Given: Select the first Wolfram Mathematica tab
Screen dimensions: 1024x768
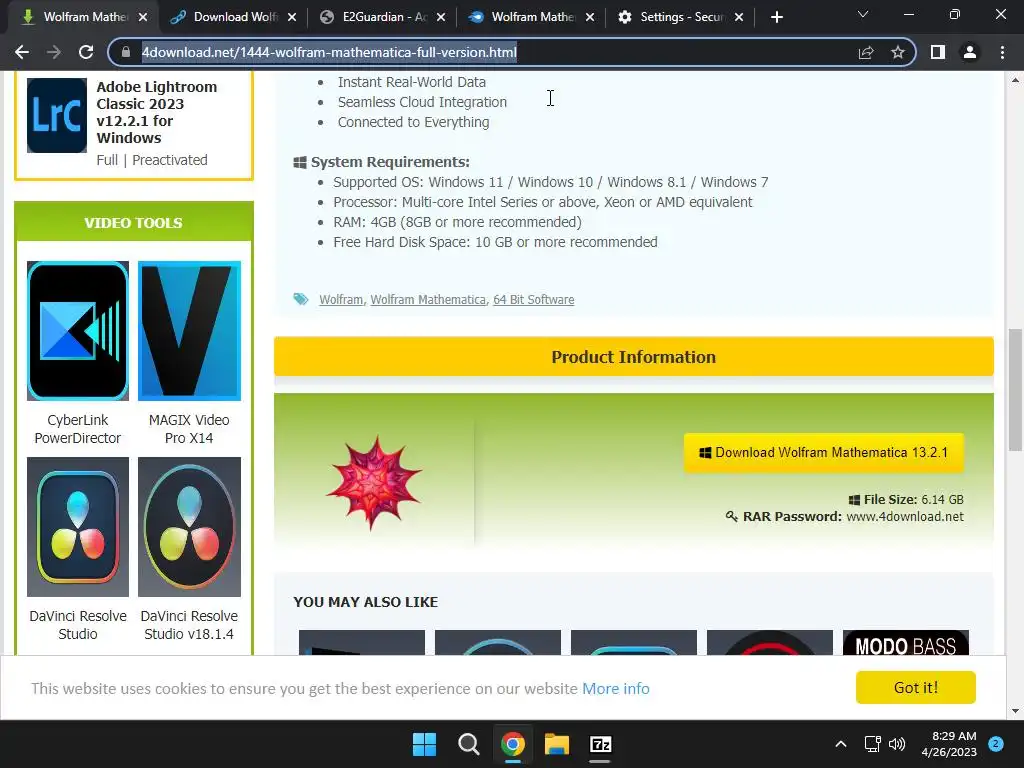Looking at the screenshot, I should (75, 17).
